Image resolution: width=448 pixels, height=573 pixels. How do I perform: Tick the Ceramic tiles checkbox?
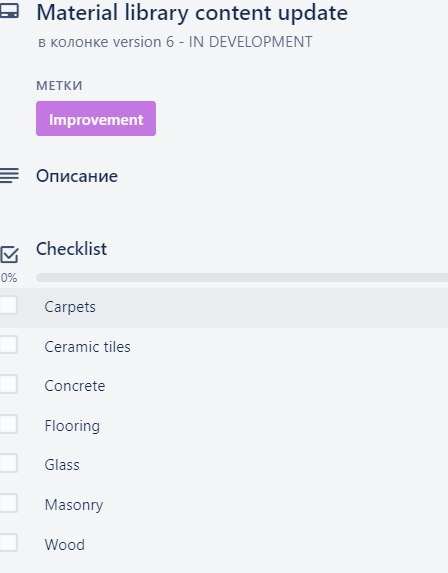pyautogui.click(x=8, y=345)
